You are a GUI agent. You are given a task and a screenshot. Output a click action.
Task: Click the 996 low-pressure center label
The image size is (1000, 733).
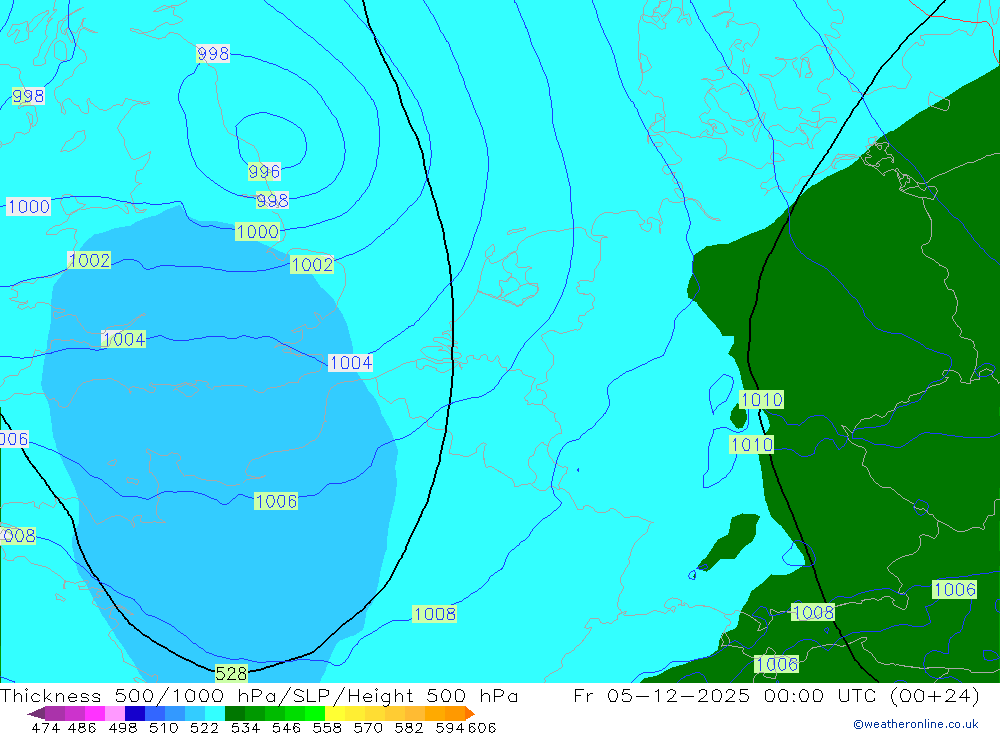[x=264, y=172]
